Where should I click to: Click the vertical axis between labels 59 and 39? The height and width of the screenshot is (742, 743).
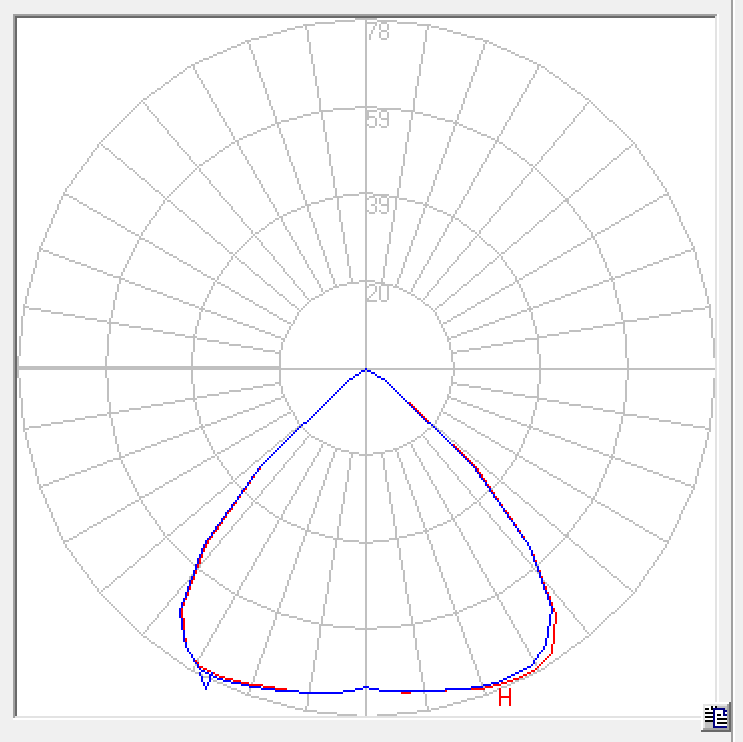[366, 165]
